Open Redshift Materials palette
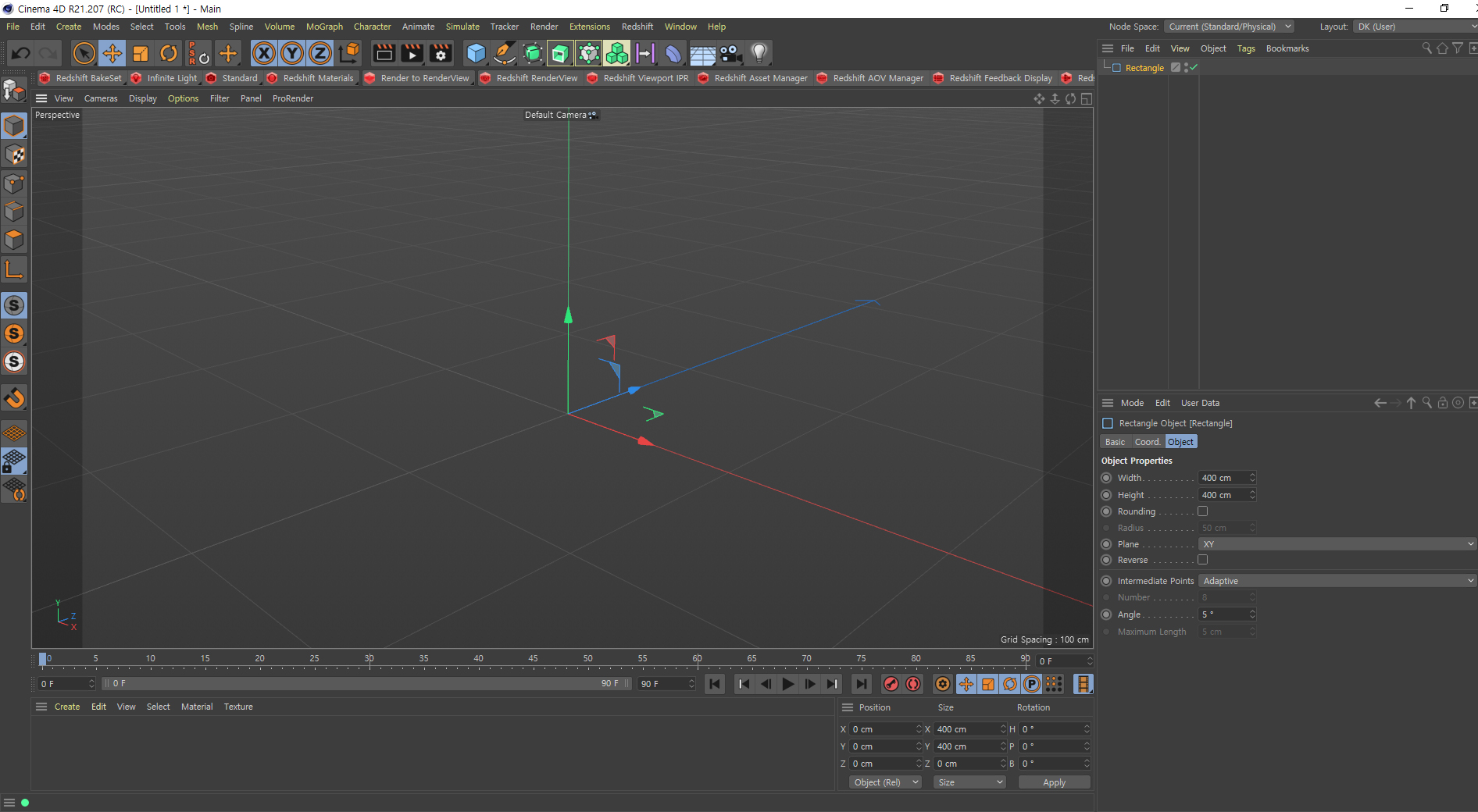The height and width of the screenshot is (812, 1478). [x=311, y=78]
